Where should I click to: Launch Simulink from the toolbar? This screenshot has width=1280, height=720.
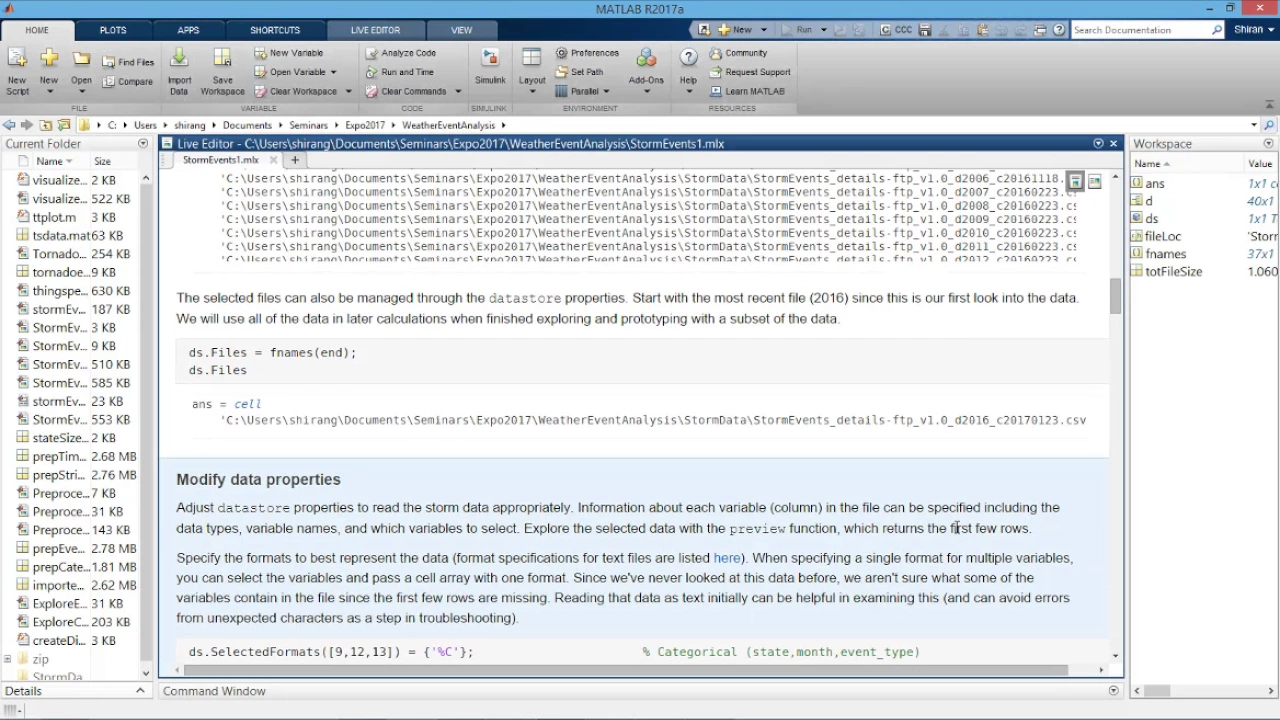(490, 66)
